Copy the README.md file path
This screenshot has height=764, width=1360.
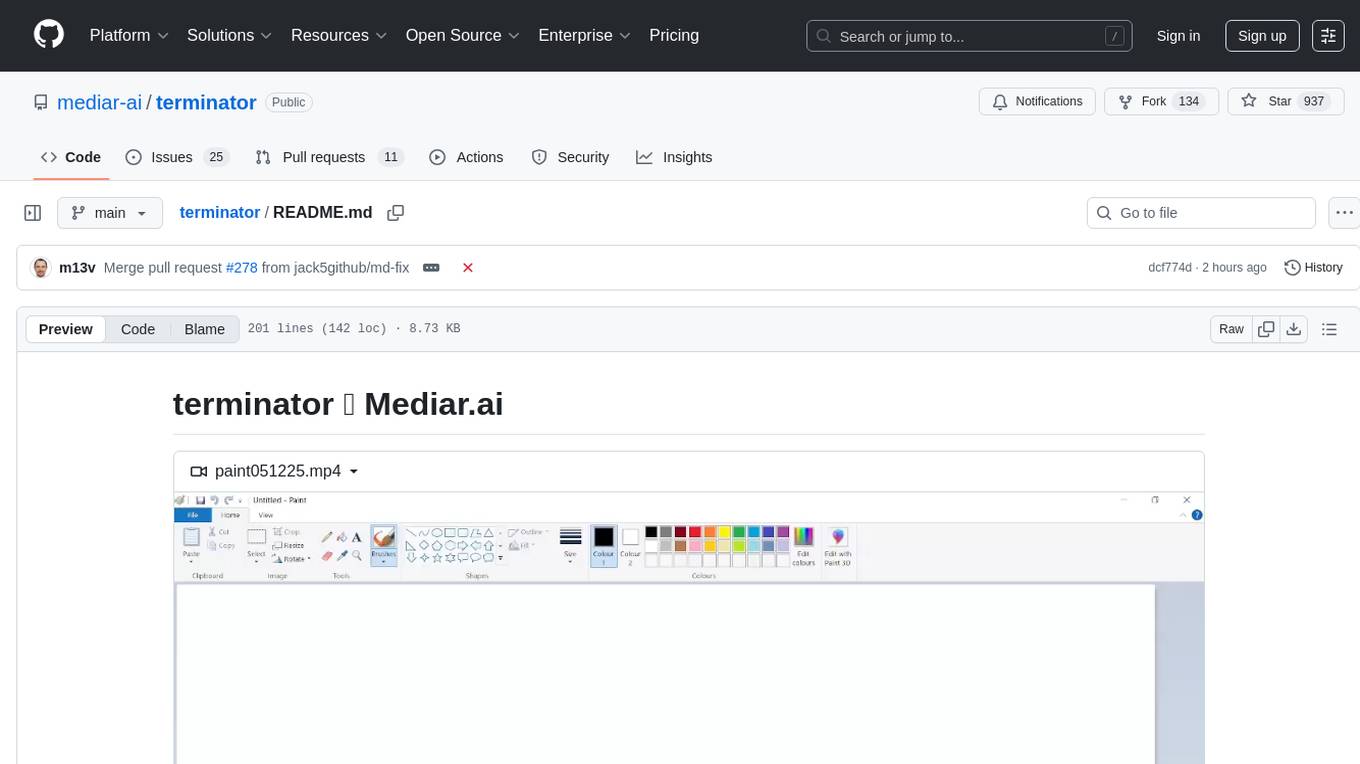[x=395, y=213]
